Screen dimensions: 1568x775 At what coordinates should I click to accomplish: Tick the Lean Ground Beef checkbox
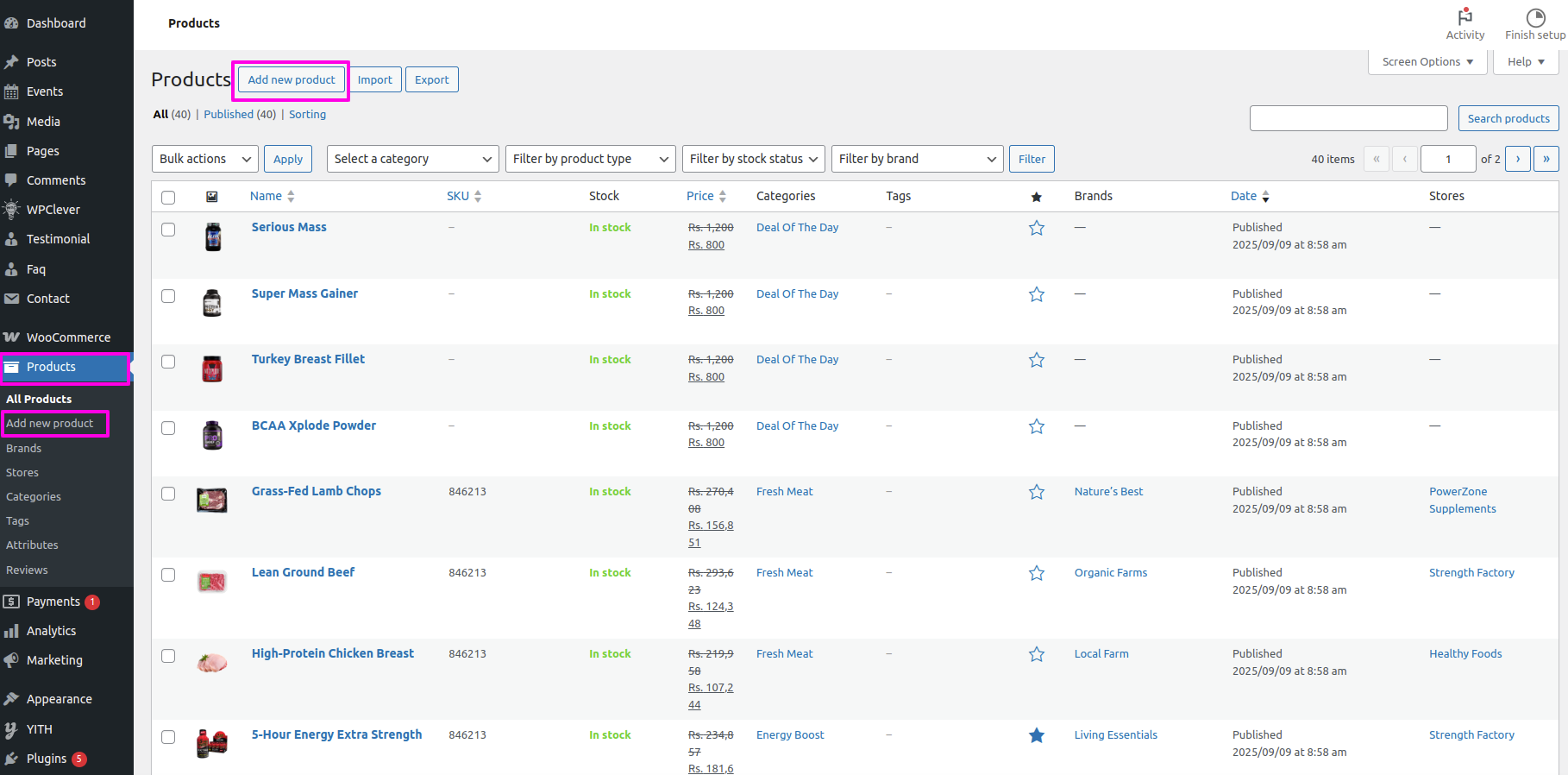[168, 575]
